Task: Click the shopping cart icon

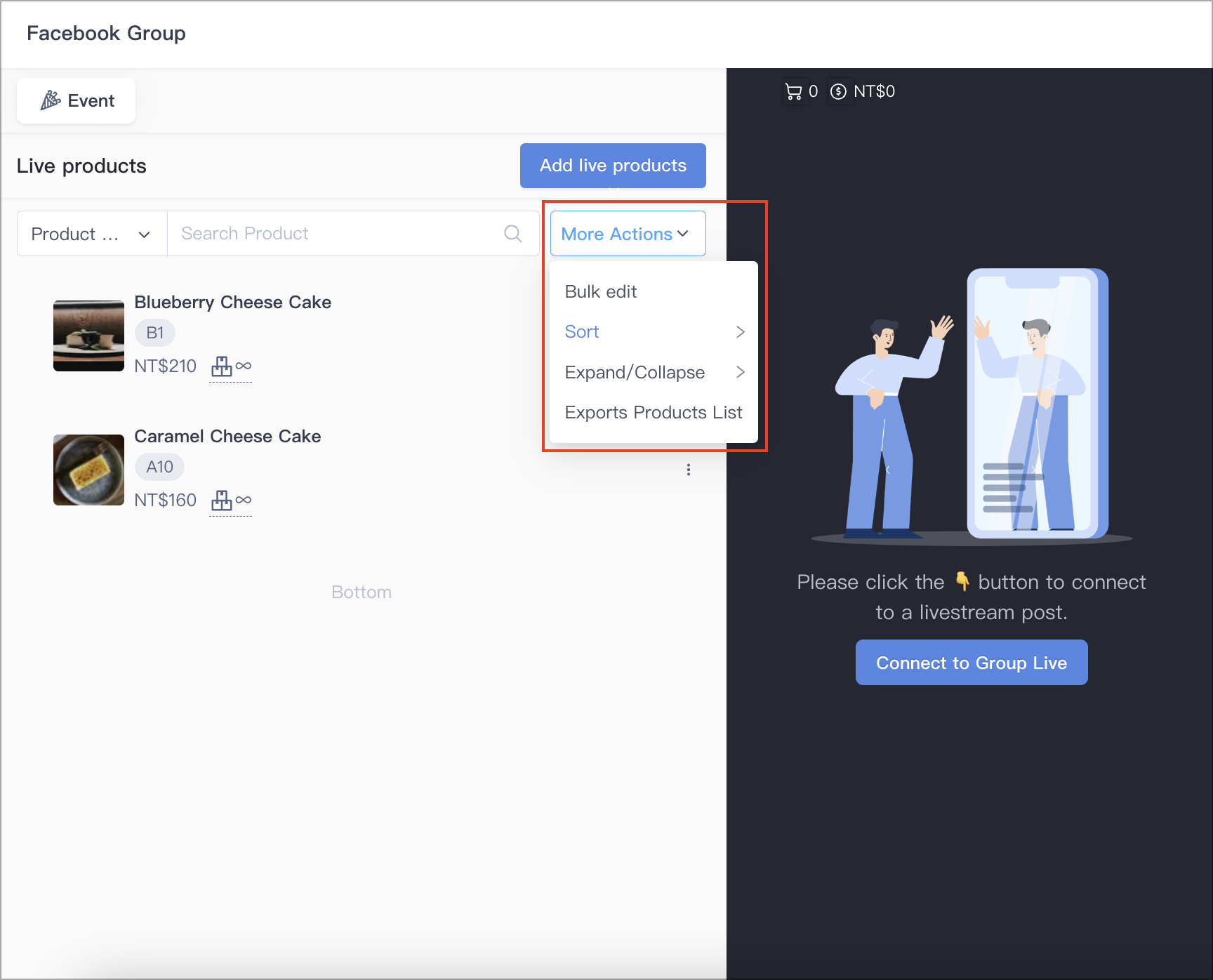Action: click(793, 91)
